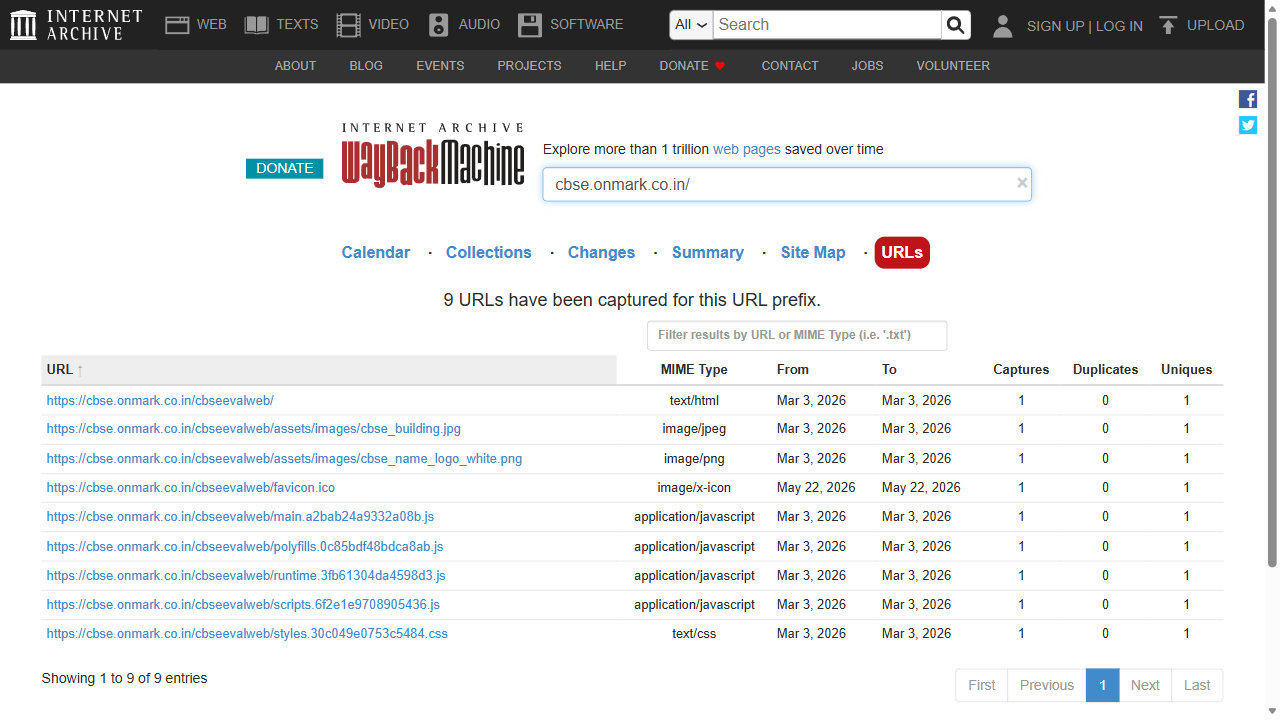The width and height of the screenshot is (1280, 720).
Task: Open the main.a2bab24a9332a08b.js link
Action: click(240, 517)
